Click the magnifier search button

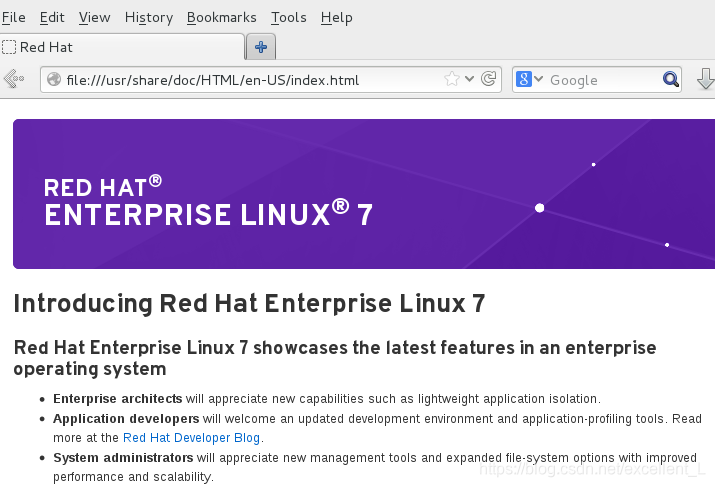[x=671, y=79]
